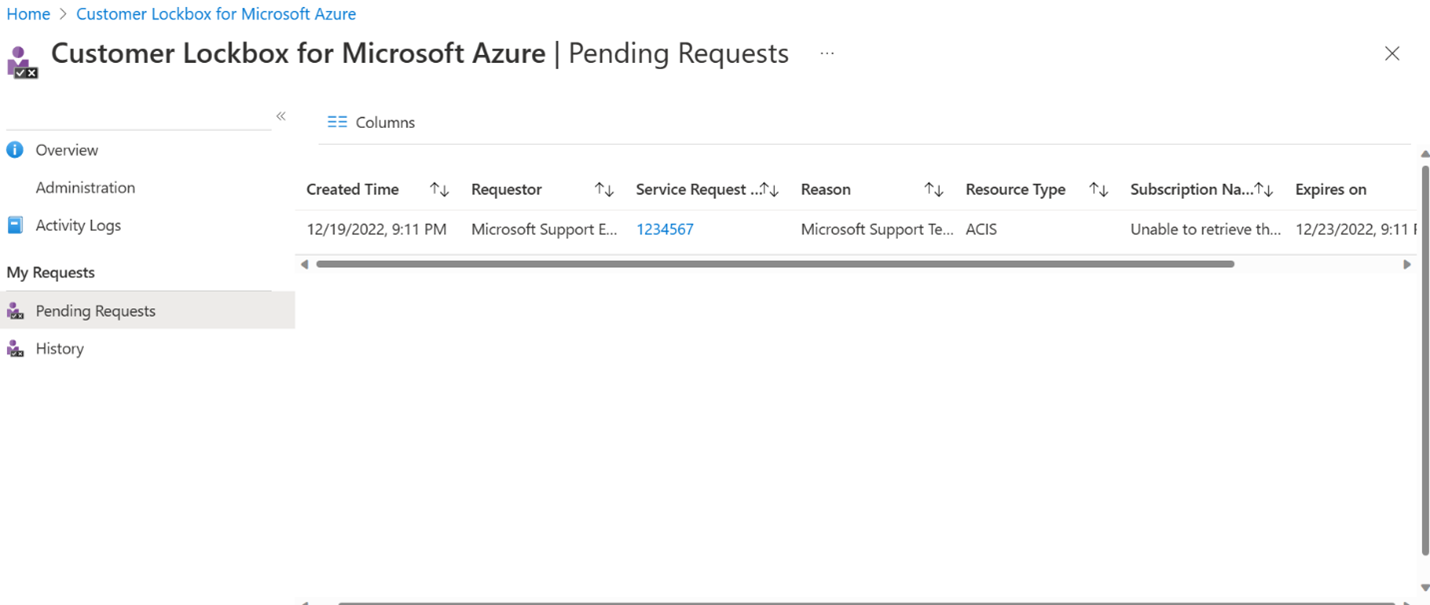Switch to the Administration section

point(85,187)
